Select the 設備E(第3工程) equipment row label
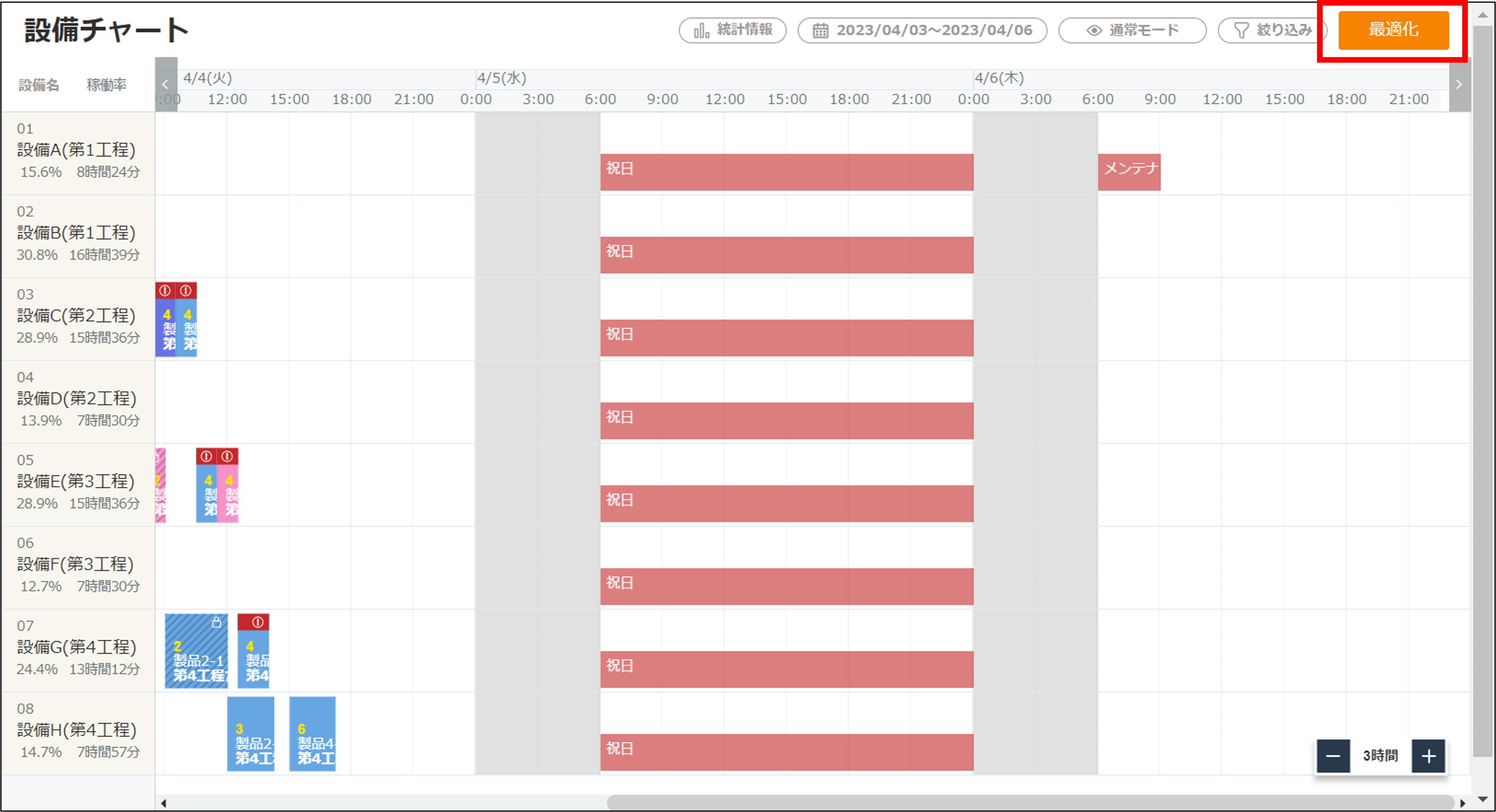Screen dimensions: 1496x812 click(x=76, y=482)
